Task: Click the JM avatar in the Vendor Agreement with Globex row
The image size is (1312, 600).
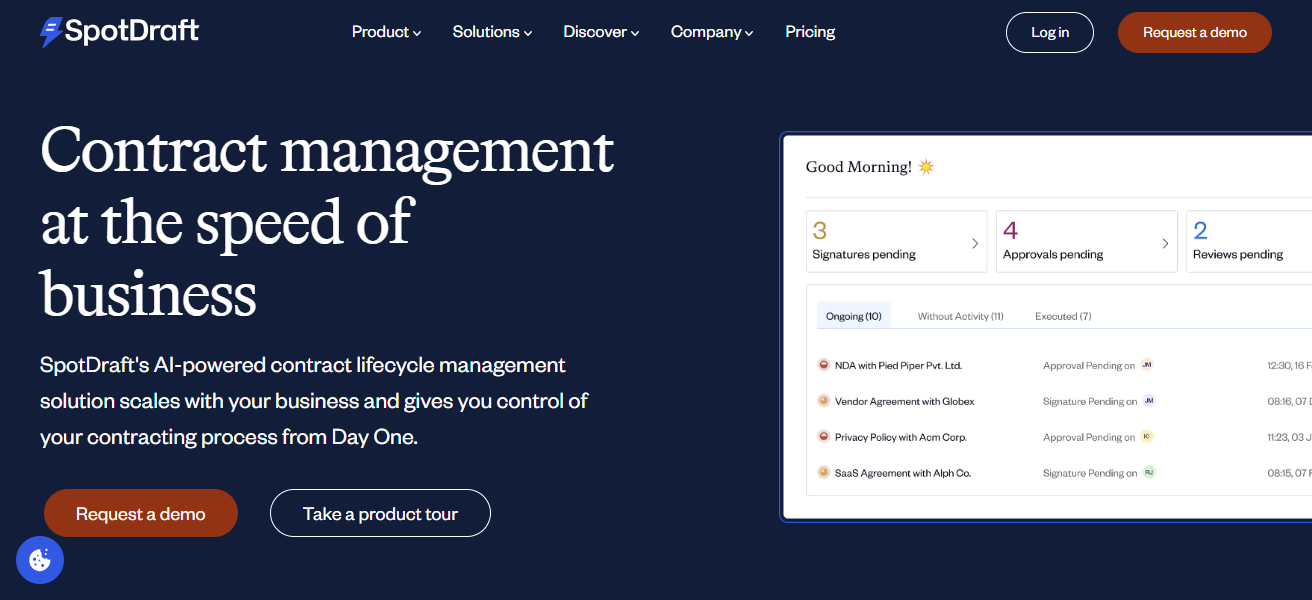Action: click(x=1149, y=401)
